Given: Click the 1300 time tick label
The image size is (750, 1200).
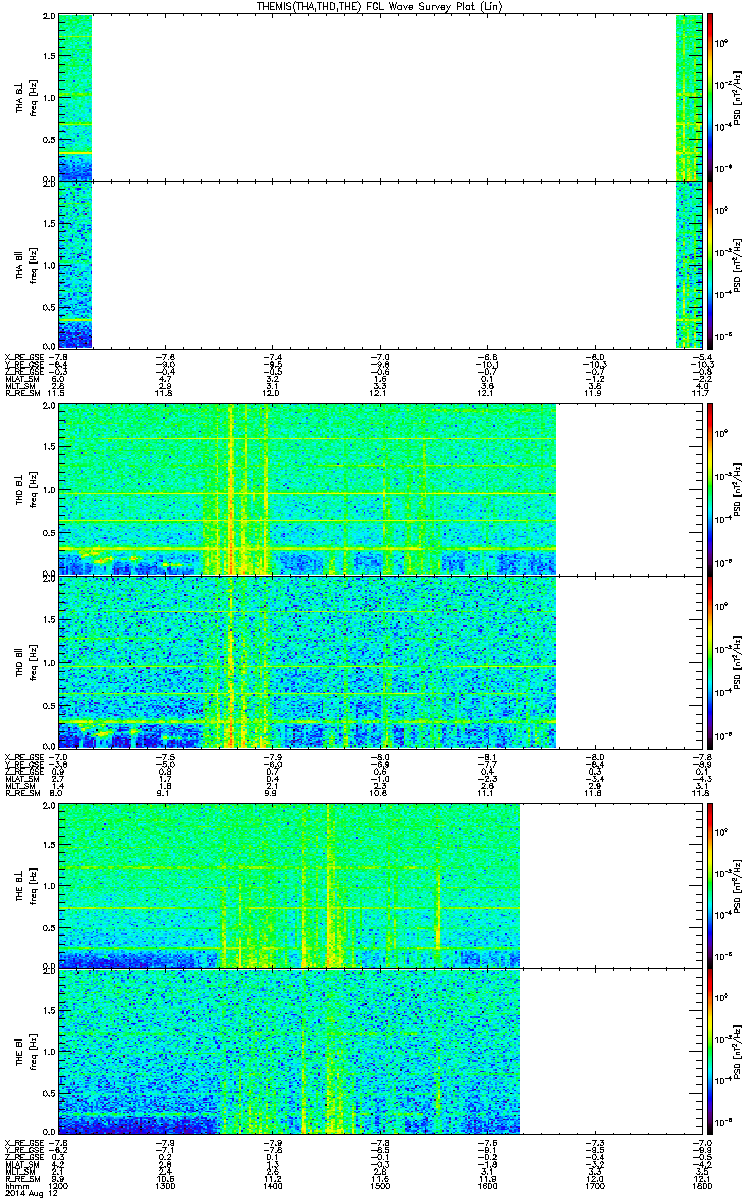Looking at the screenshot, I should 165,1184.
